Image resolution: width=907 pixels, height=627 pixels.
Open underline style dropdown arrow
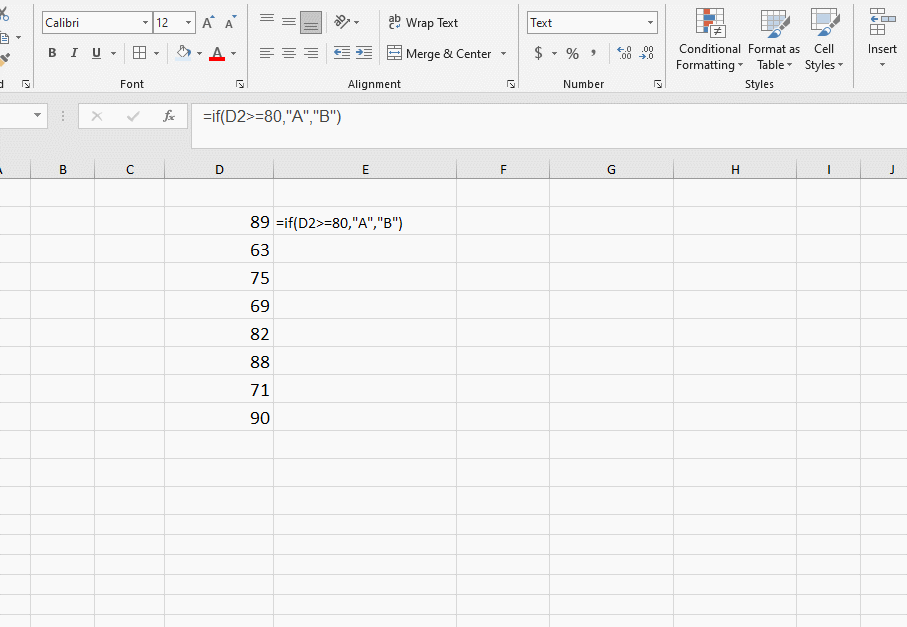click(x=113, y=53)
